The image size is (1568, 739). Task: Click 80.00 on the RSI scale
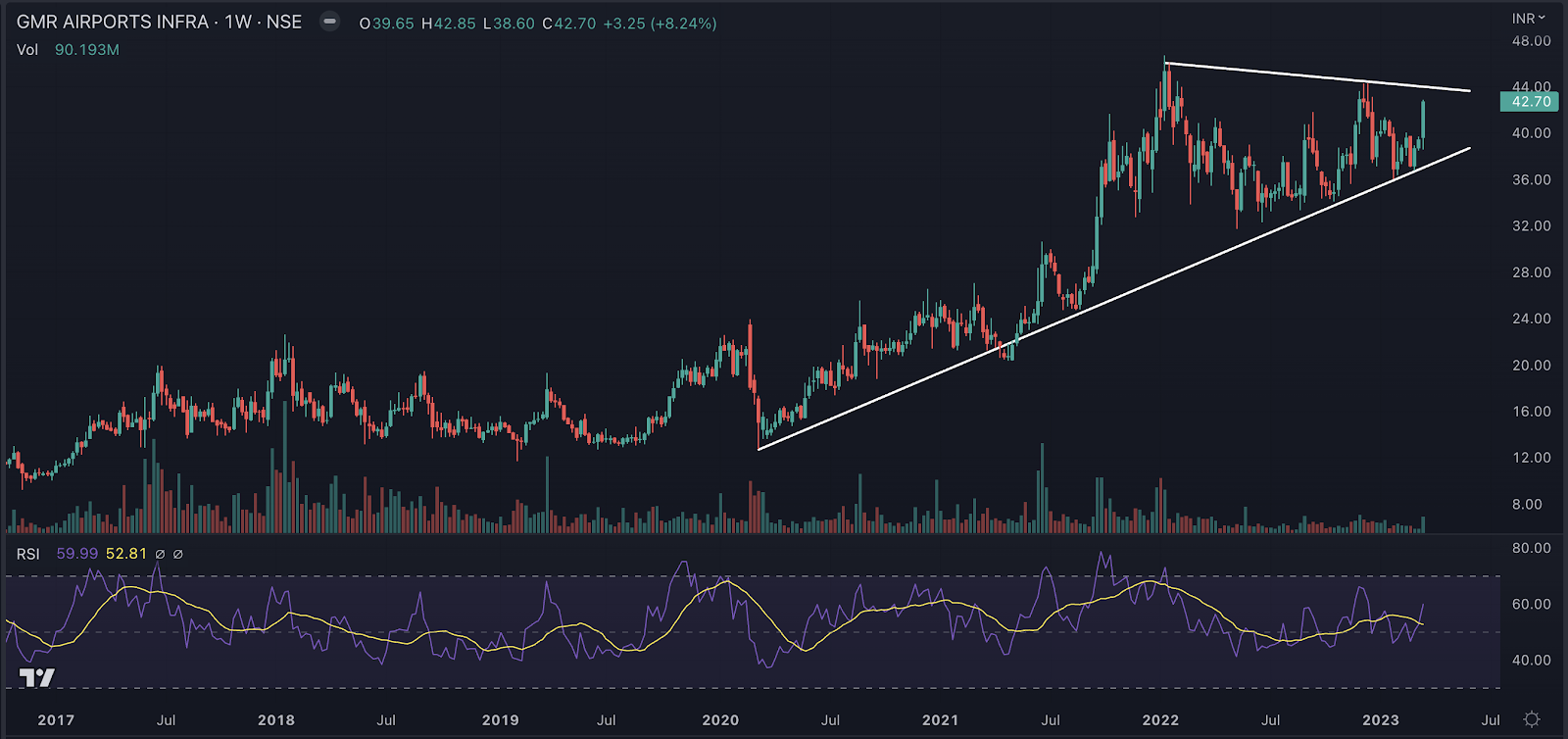coord(1531,548)
